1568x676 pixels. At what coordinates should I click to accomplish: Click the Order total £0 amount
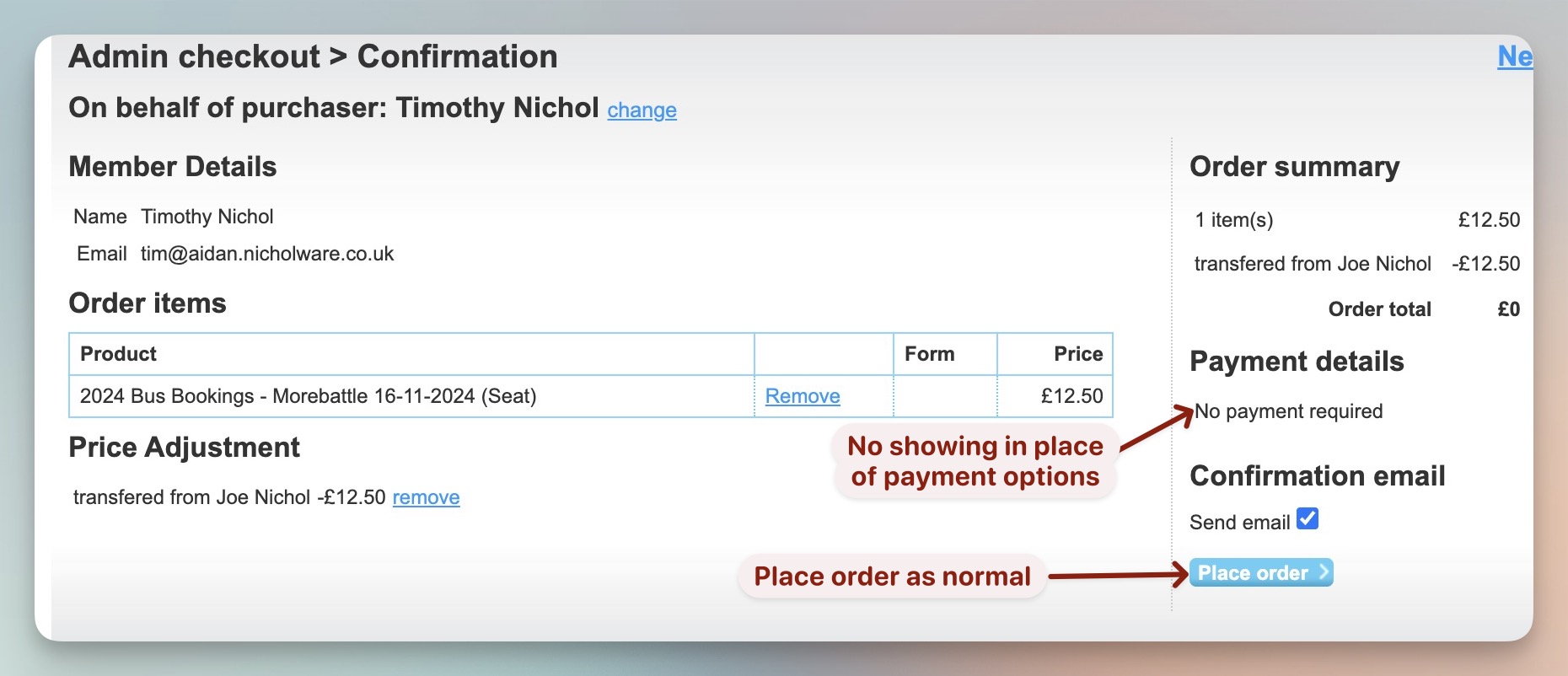(1508, 309)
